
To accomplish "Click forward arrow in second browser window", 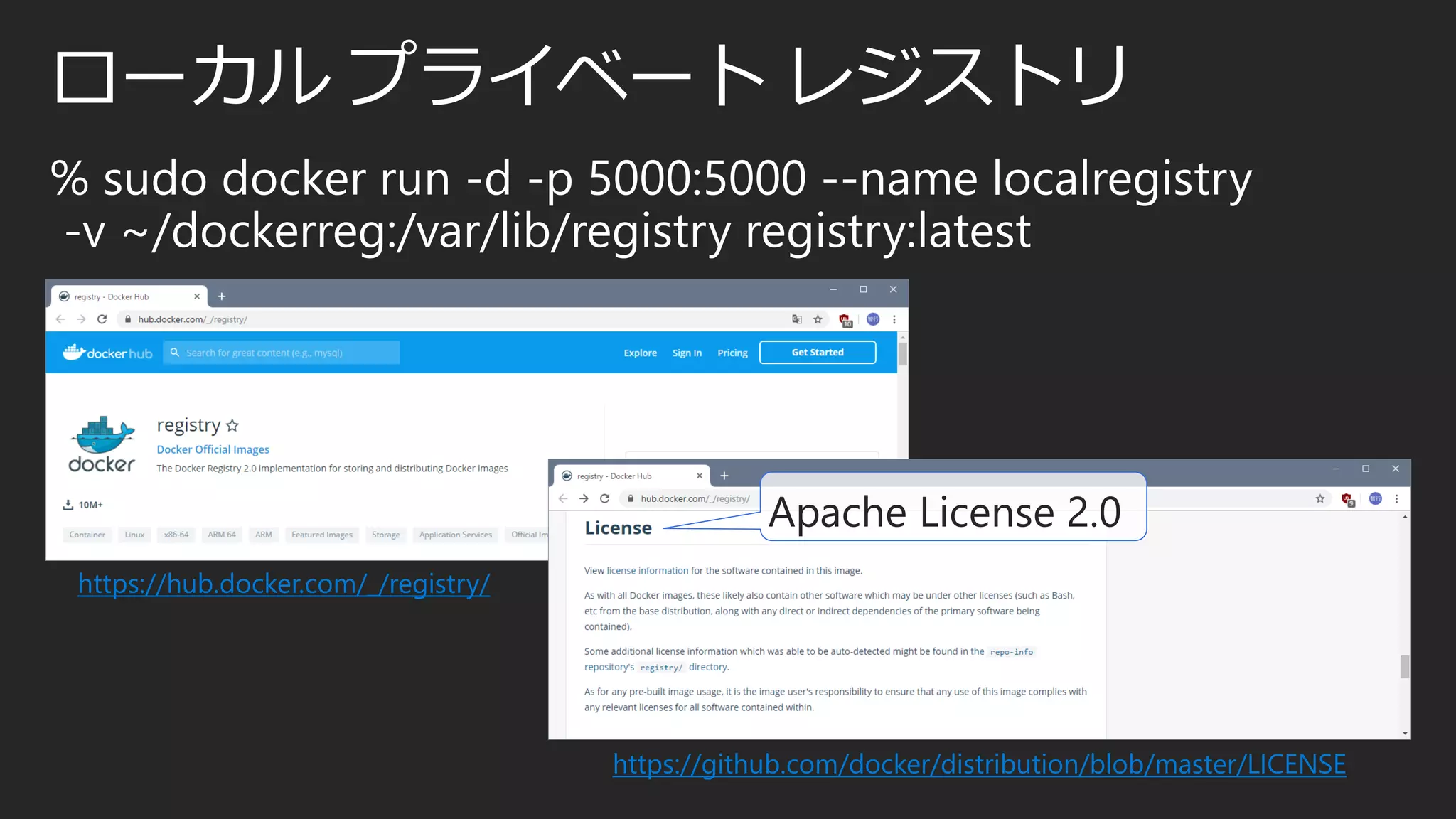I will 584,498.
